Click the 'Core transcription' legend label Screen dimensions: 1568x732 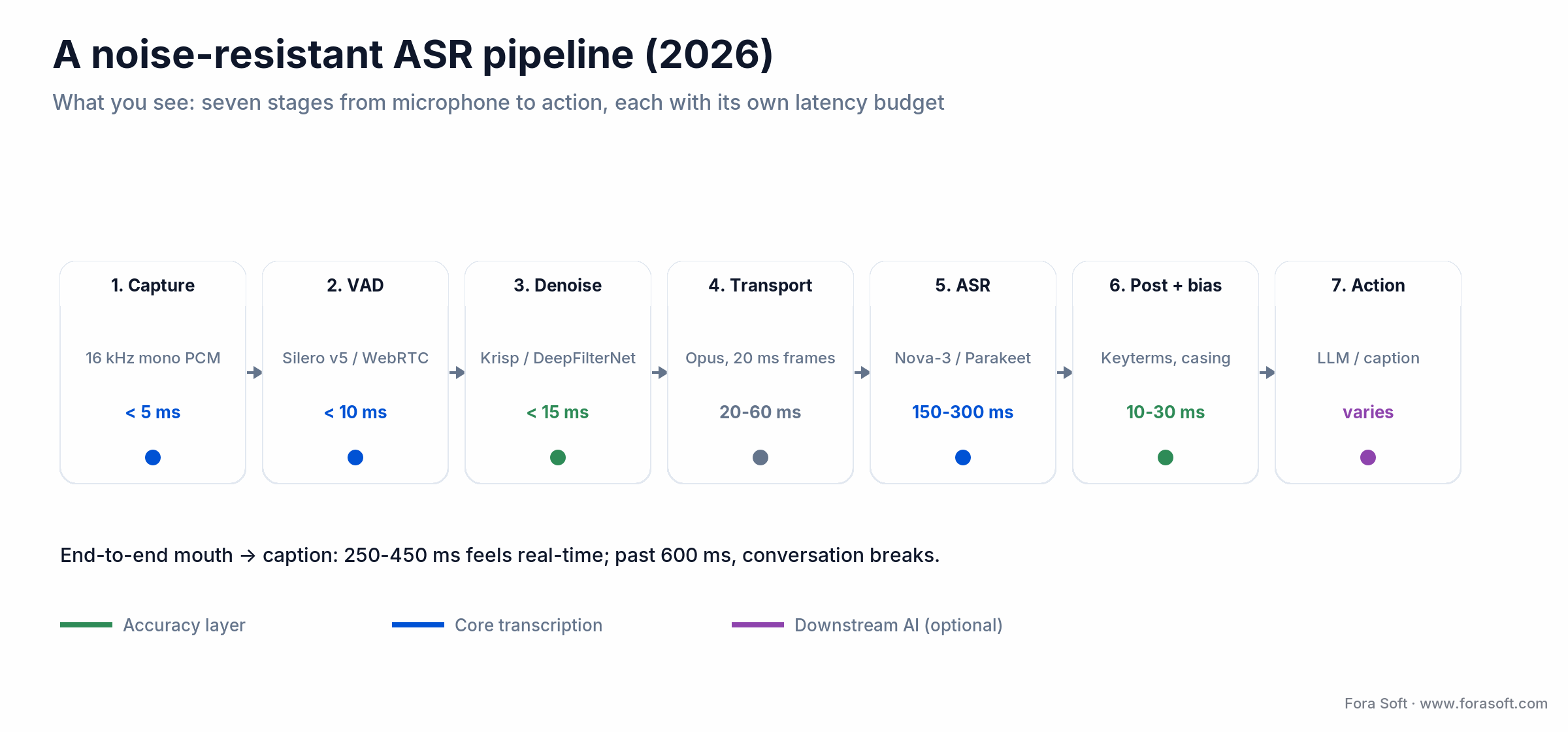tap(529, 625)
